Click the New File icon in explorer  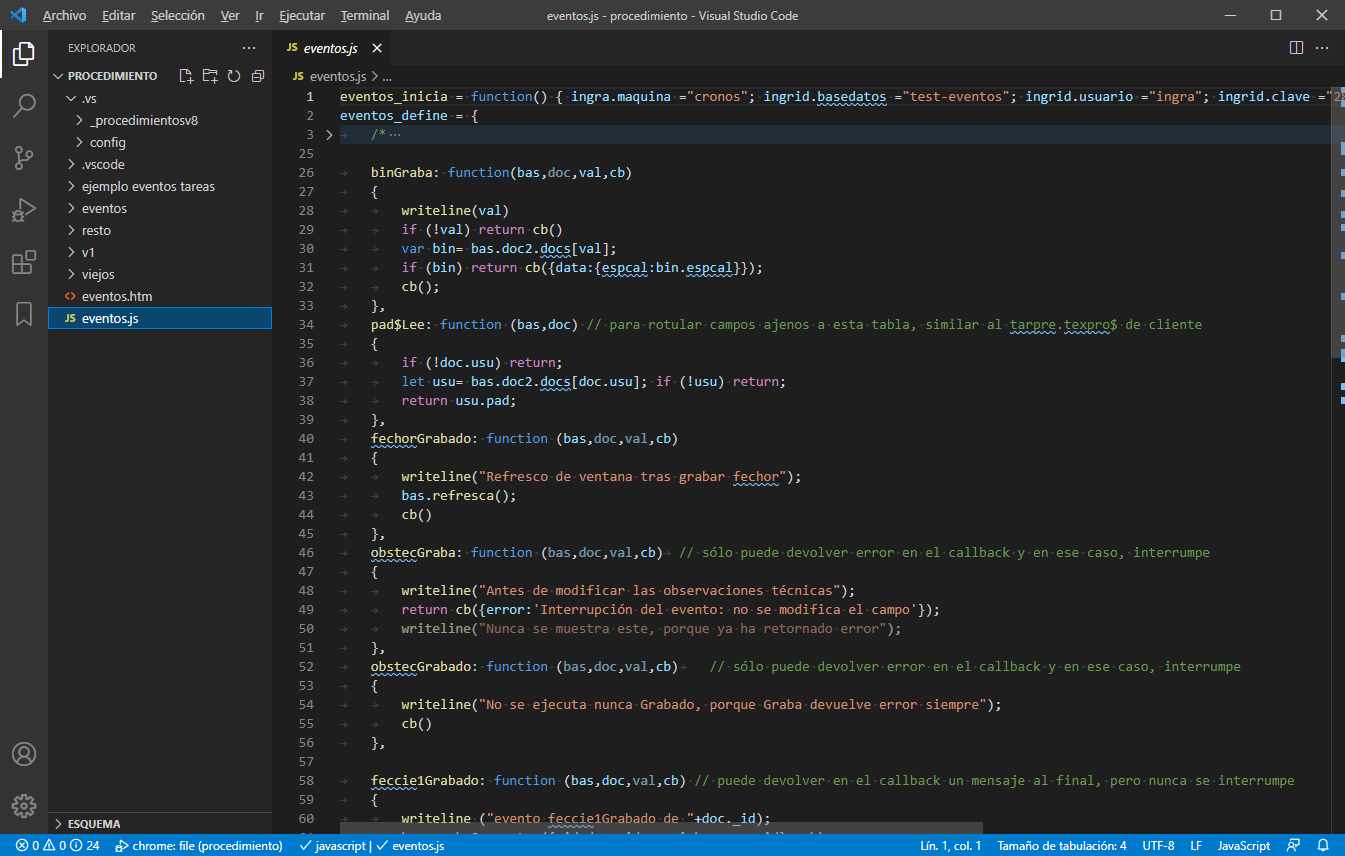(x=185, y=76)
